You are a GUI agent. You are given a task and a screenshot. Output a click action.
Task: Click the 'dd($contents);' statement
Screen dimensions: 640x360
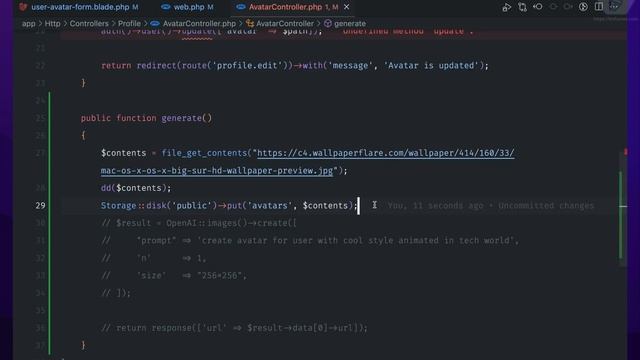[x=136, y=188]
